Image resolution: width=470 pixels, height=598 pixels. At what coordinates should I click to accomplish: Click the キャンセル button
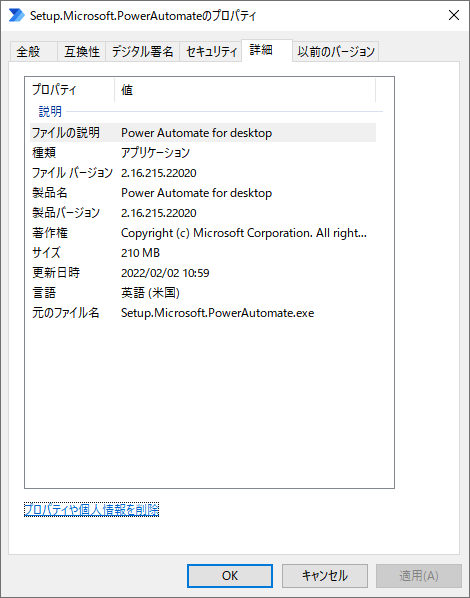click(x=325, y=575)
